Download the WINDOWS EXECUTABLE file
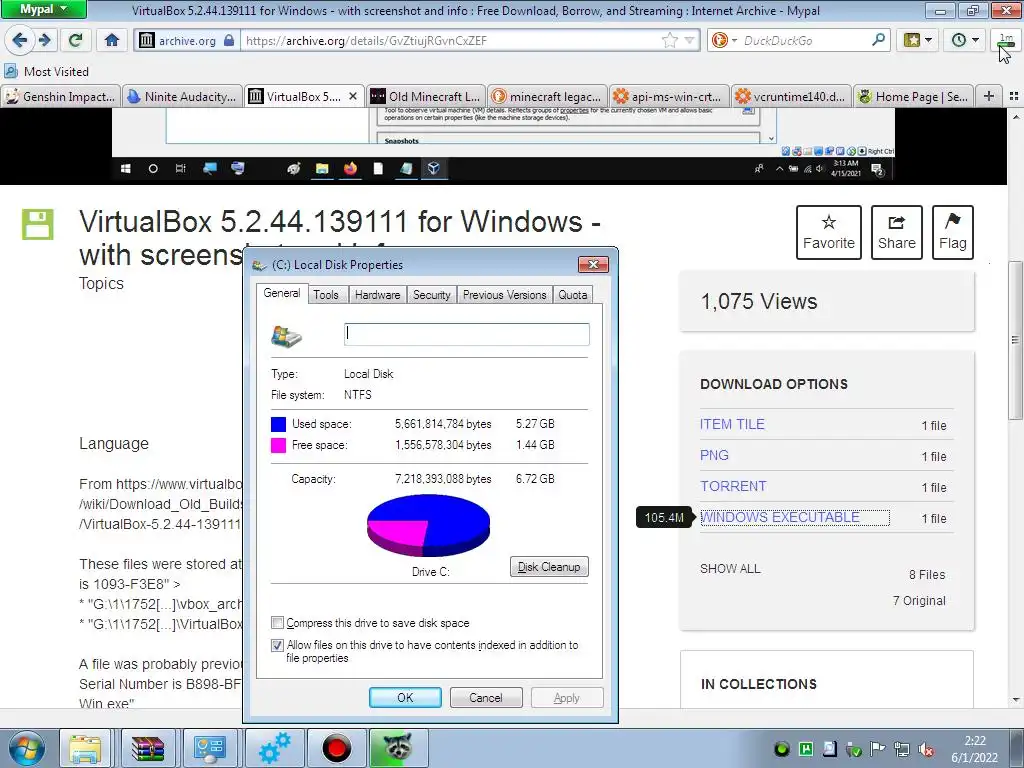Image resolution: width=1024 pixels, height=768 pixels. coord(780,517)
